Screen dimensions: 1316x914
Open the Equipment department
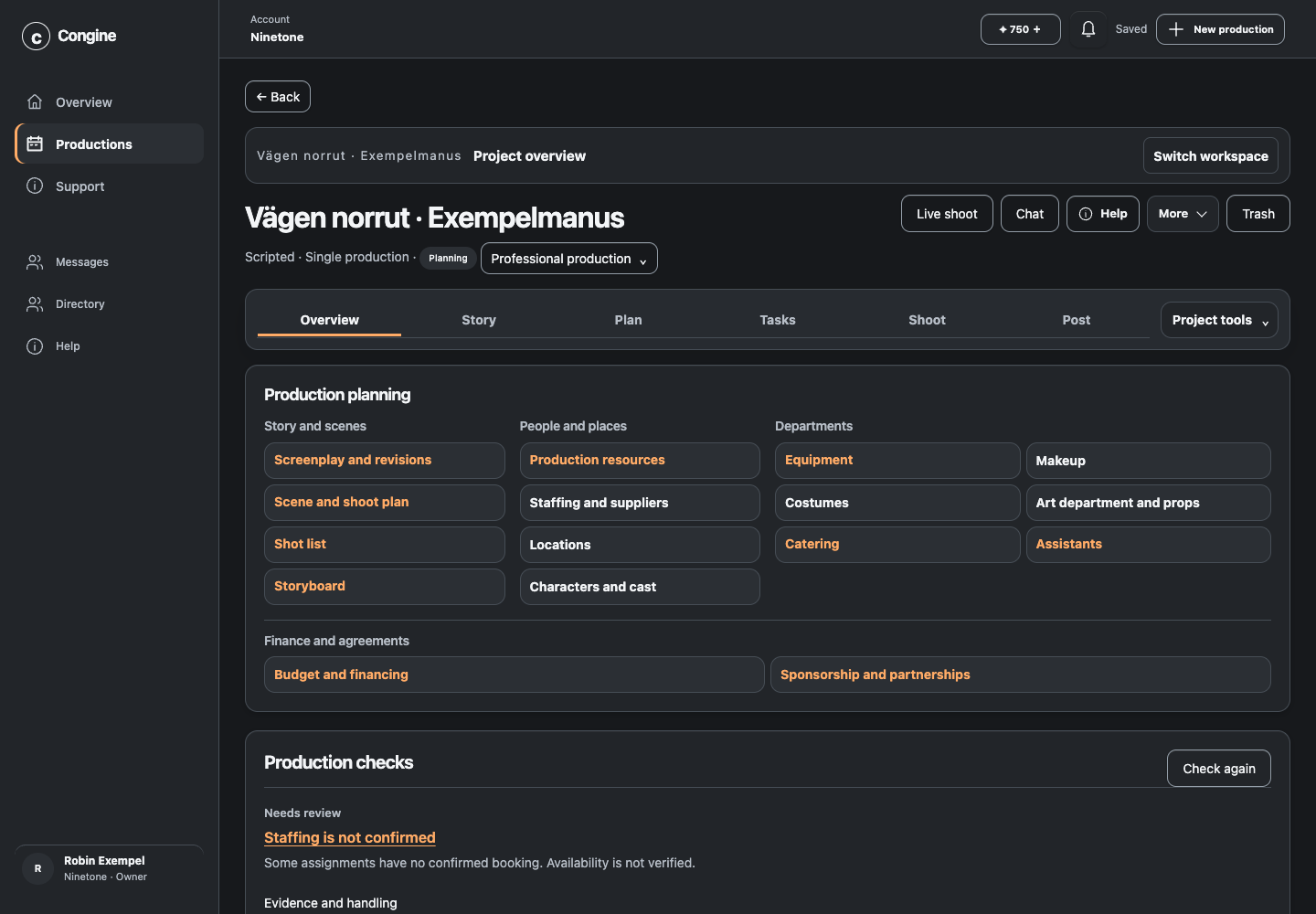[897, 461]
